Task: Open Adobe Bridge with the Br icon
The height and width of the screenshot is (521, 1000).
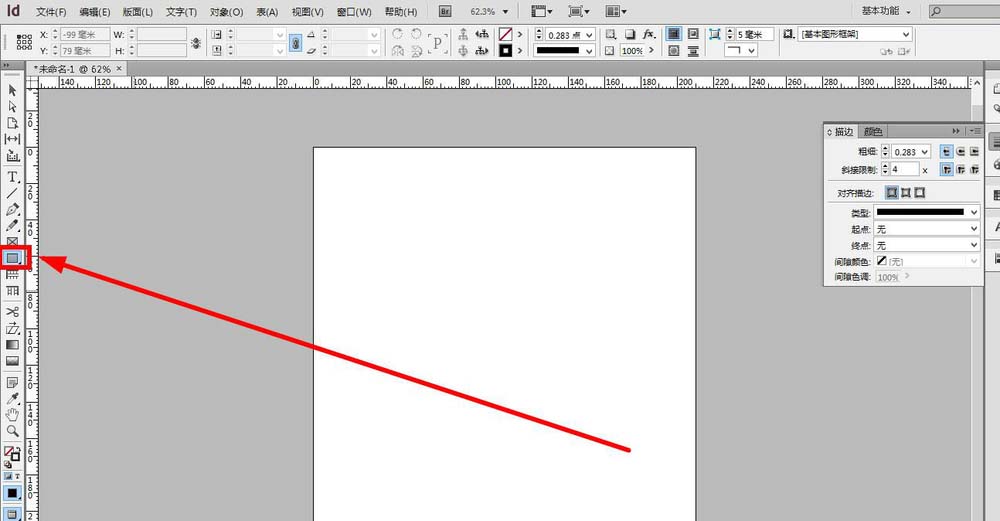Action: 446,12
